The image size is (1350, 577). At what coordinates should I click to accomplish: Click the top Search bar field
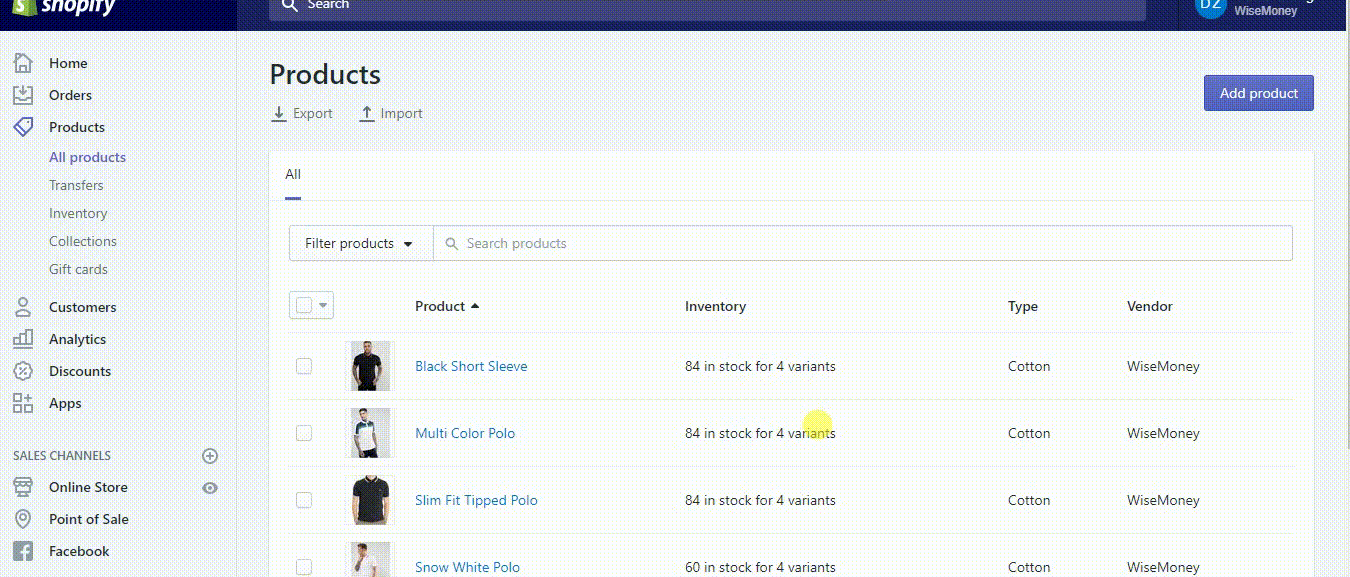point(707,8)
